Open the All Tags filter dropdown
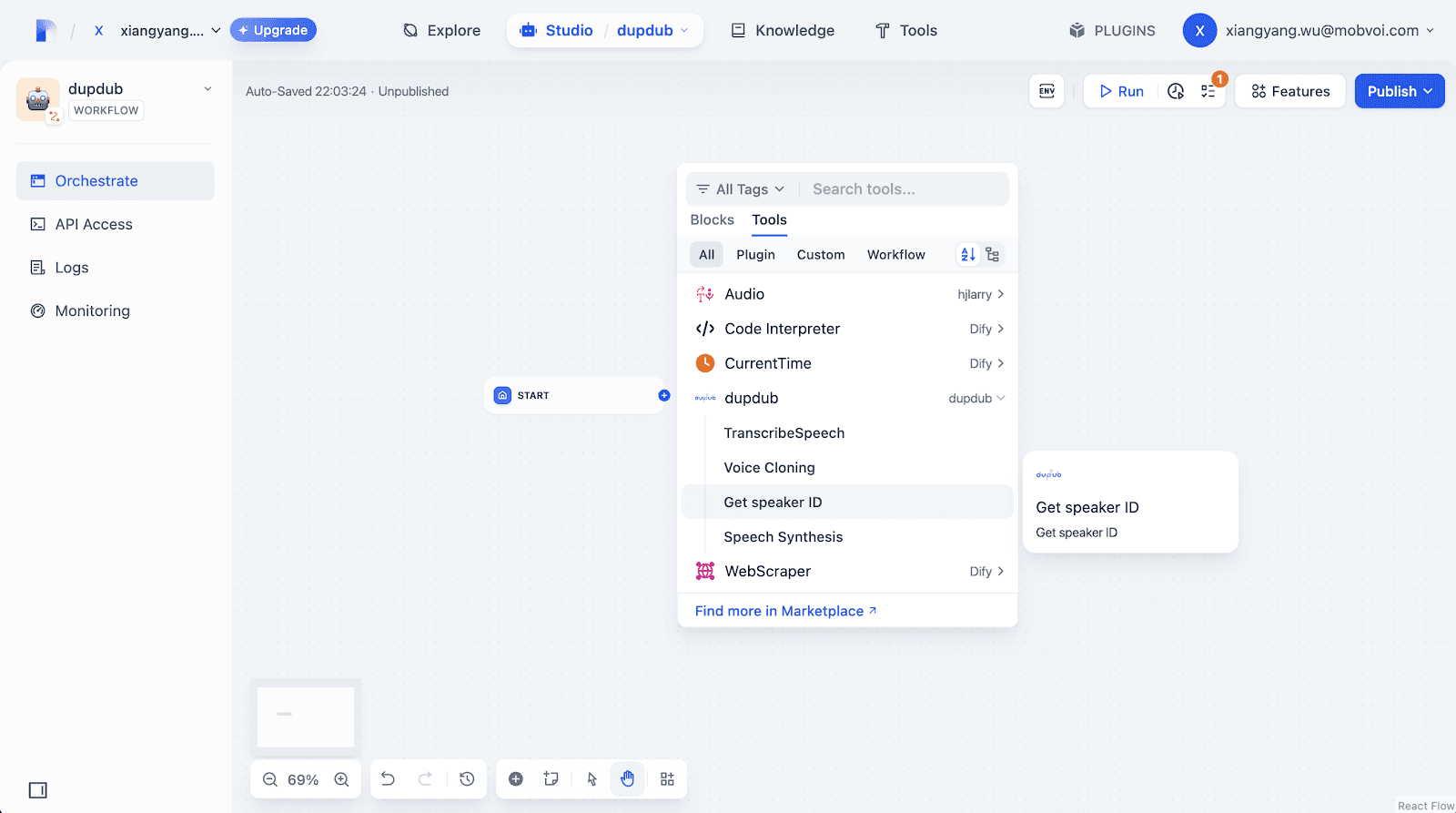This screenshot has height=813, width=1456. pos(741,189)
